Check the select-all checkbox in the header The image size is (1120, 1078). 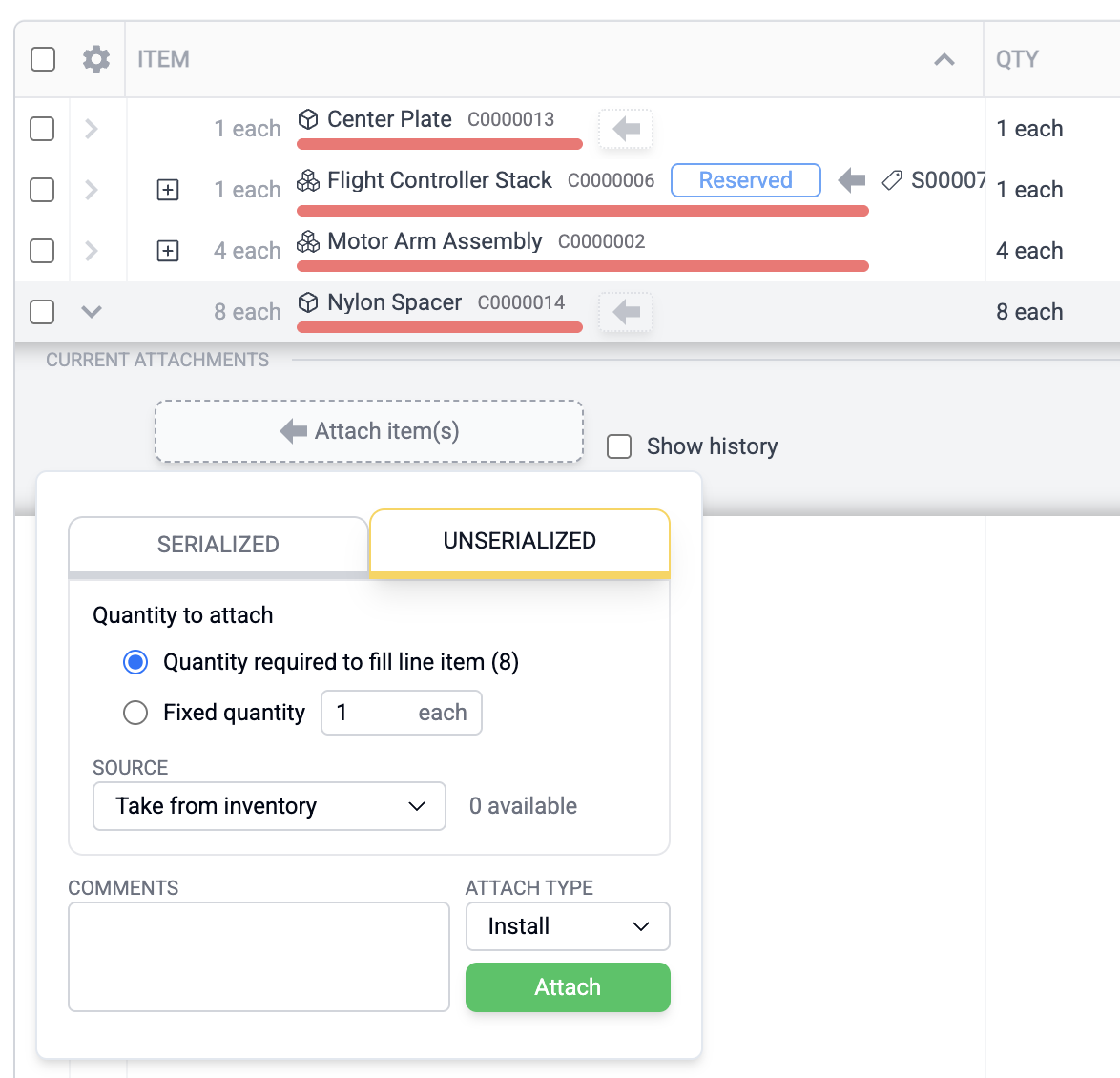(42, 58)
